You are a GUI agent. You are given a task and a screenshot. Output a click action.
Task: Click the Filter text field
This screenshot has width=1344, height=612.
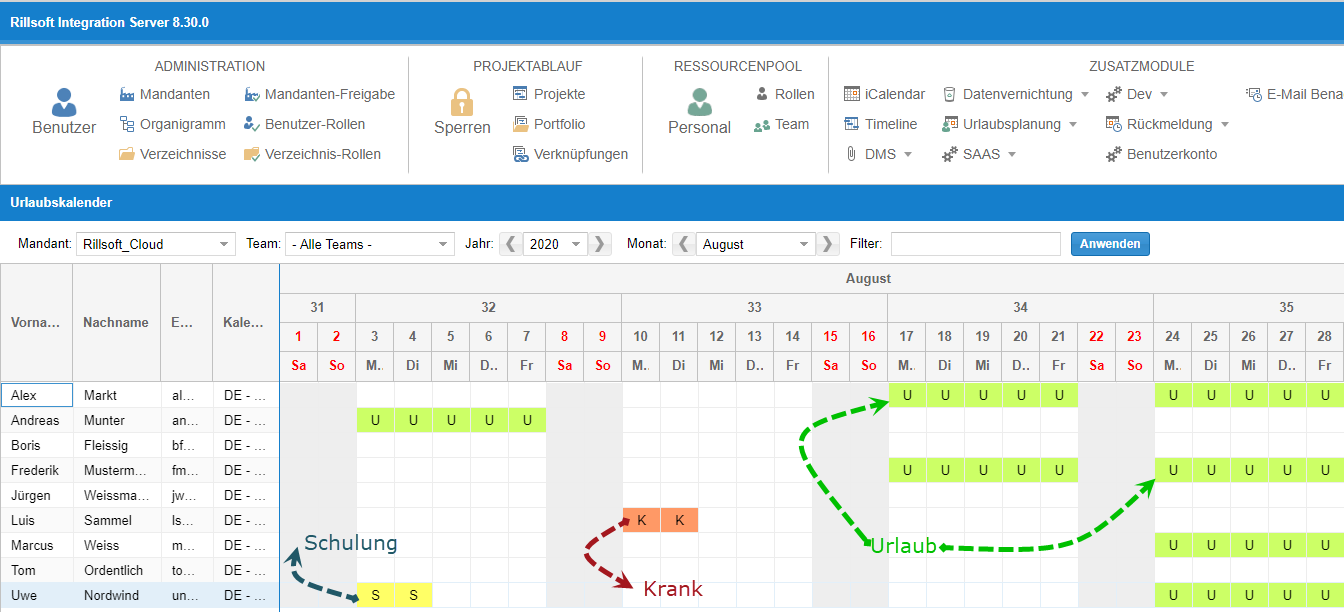(975, 244)
